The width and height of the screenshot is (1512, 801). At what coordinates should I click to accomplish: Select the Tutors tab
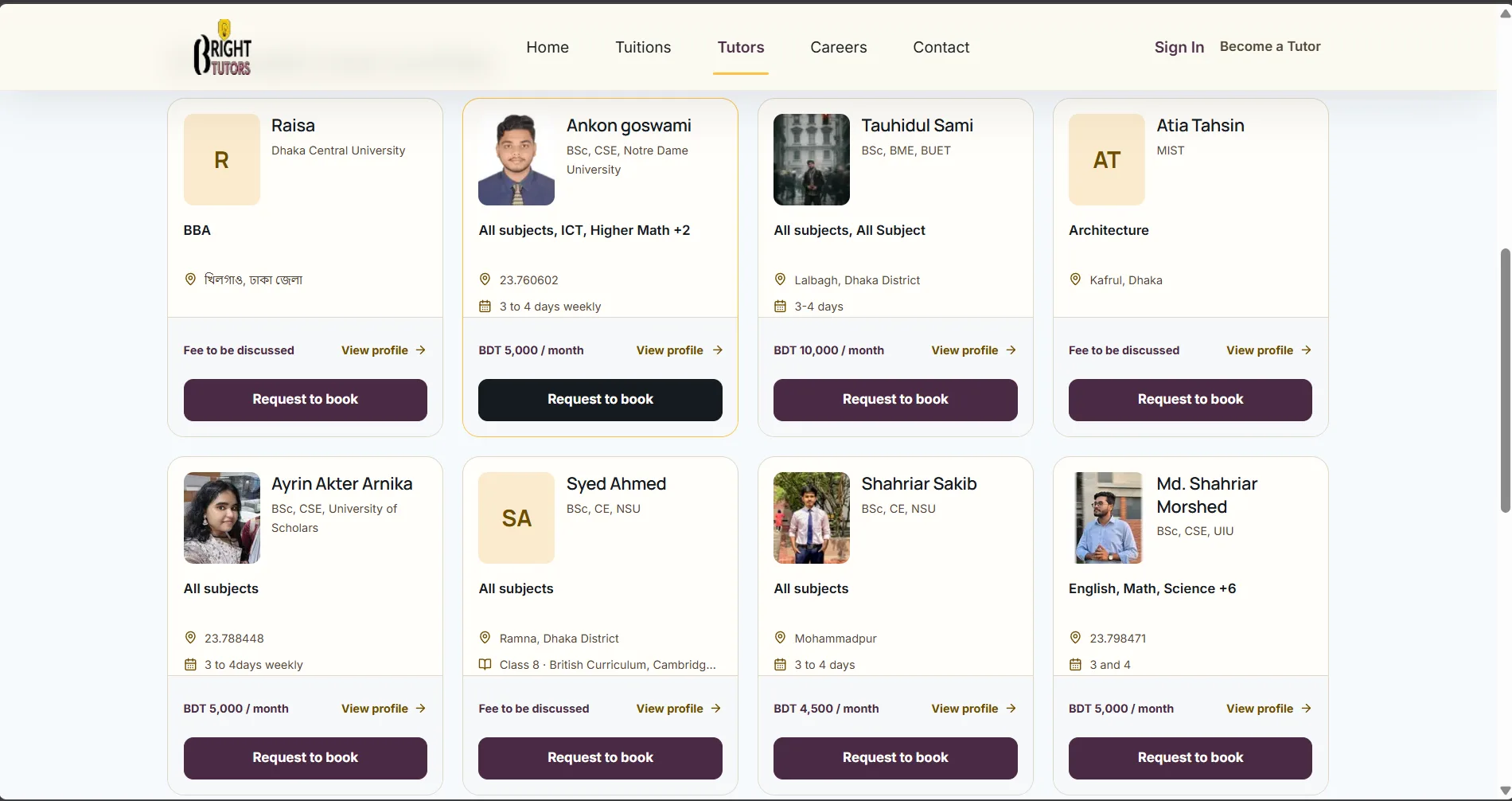pyautogui.click(x=741, y=48)
